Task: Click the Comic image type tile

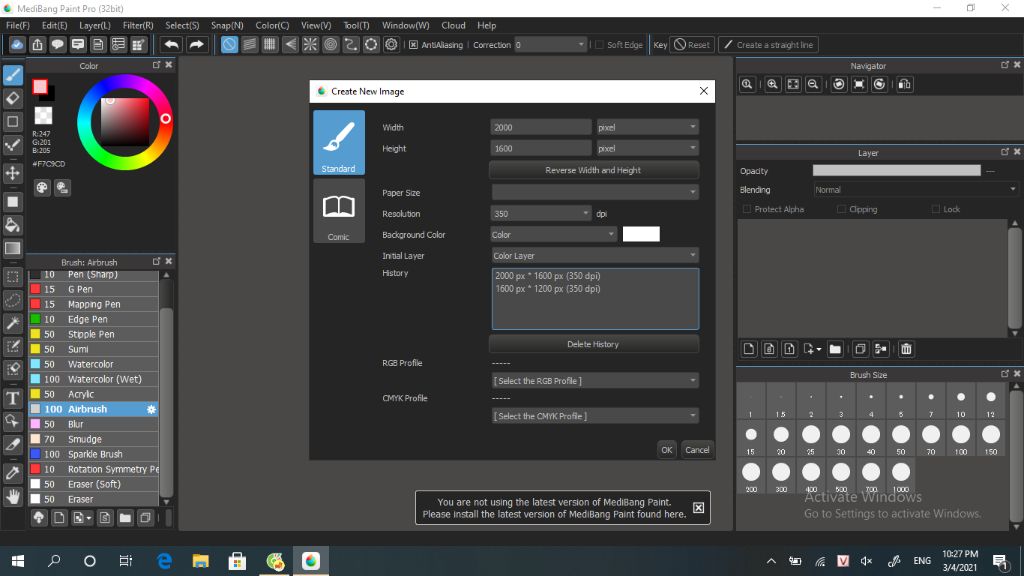Action: coord(339,211)
